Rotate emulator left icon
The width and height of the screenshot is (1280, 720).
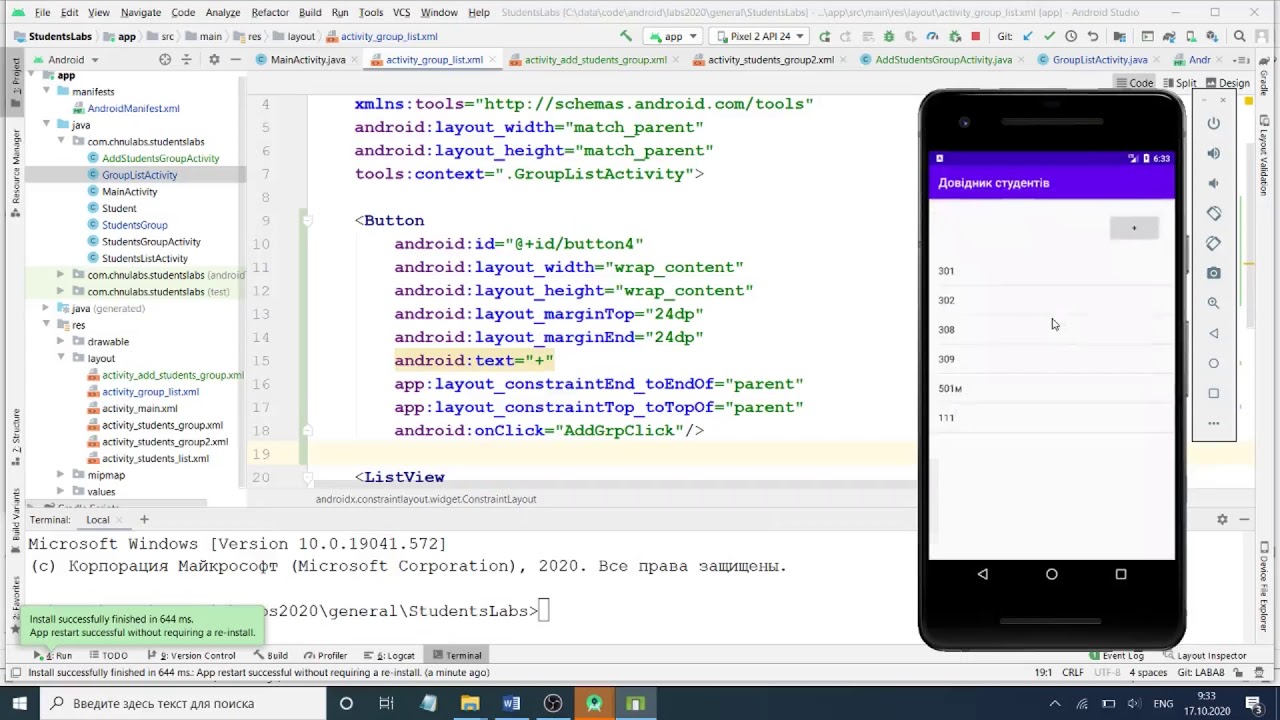point(1213,213)
